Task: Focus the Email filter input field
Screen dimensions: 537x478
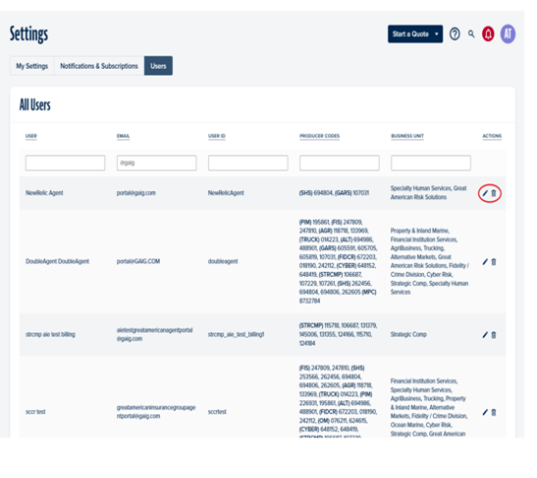Action: pos(157,163)
